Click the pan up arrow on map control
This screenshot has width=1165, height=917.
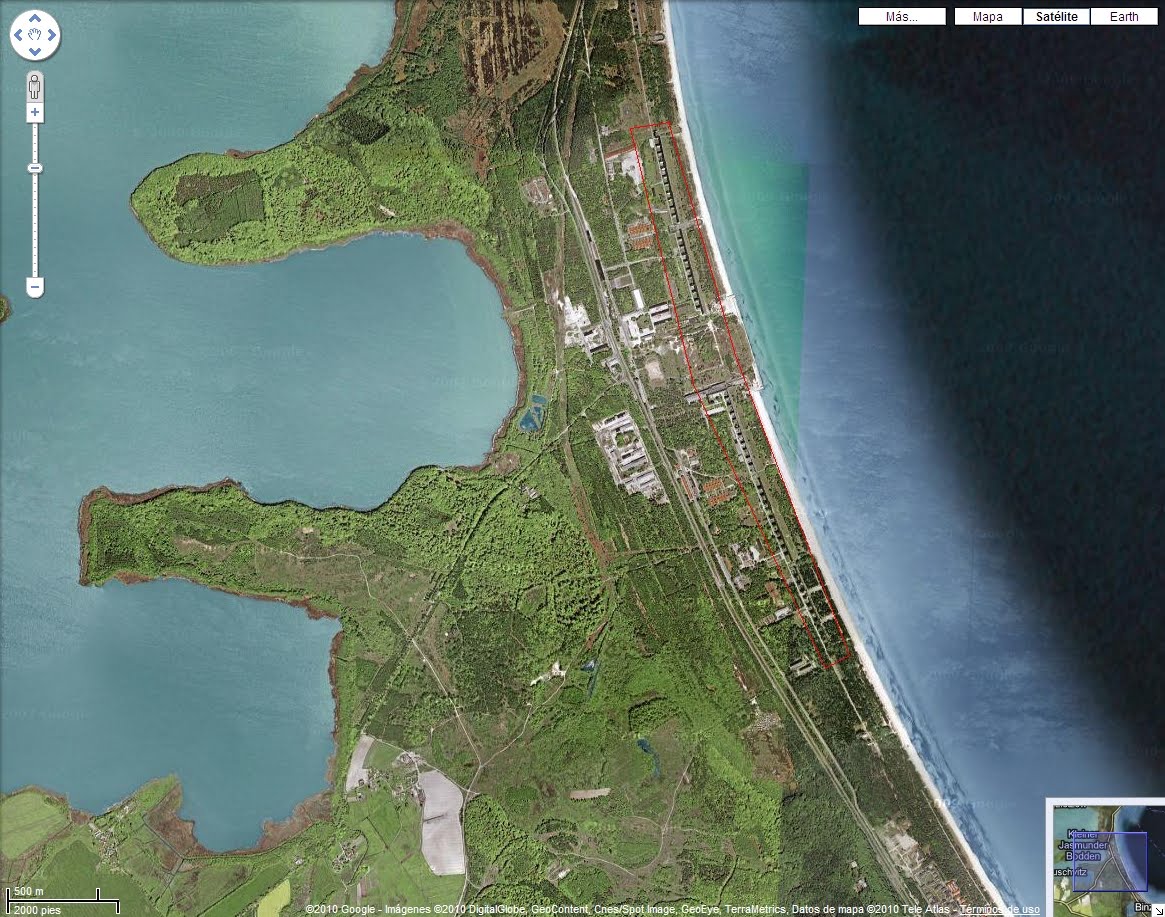tap(35, 18)
